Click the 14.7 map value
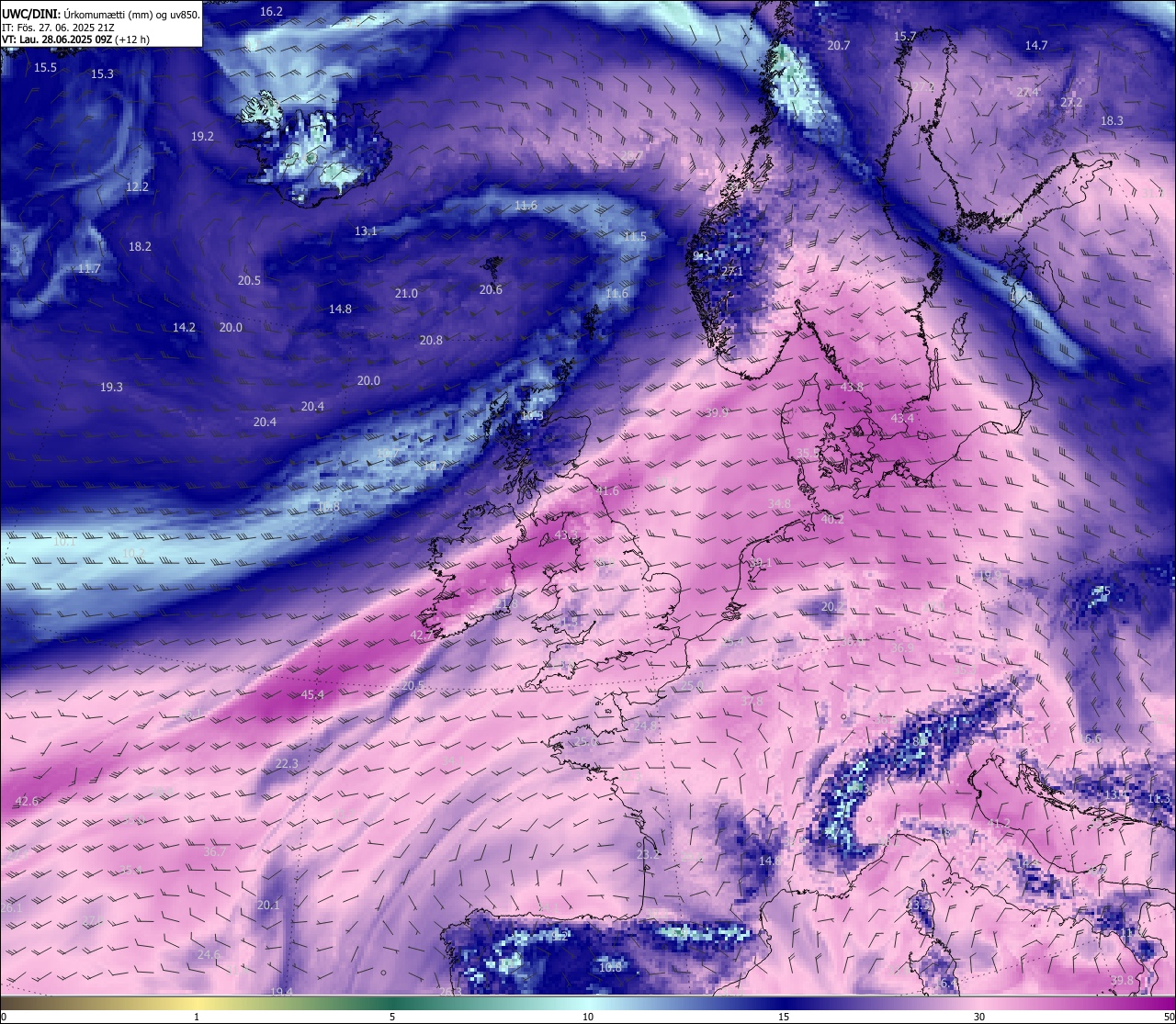 click(x=1035, y=46)
